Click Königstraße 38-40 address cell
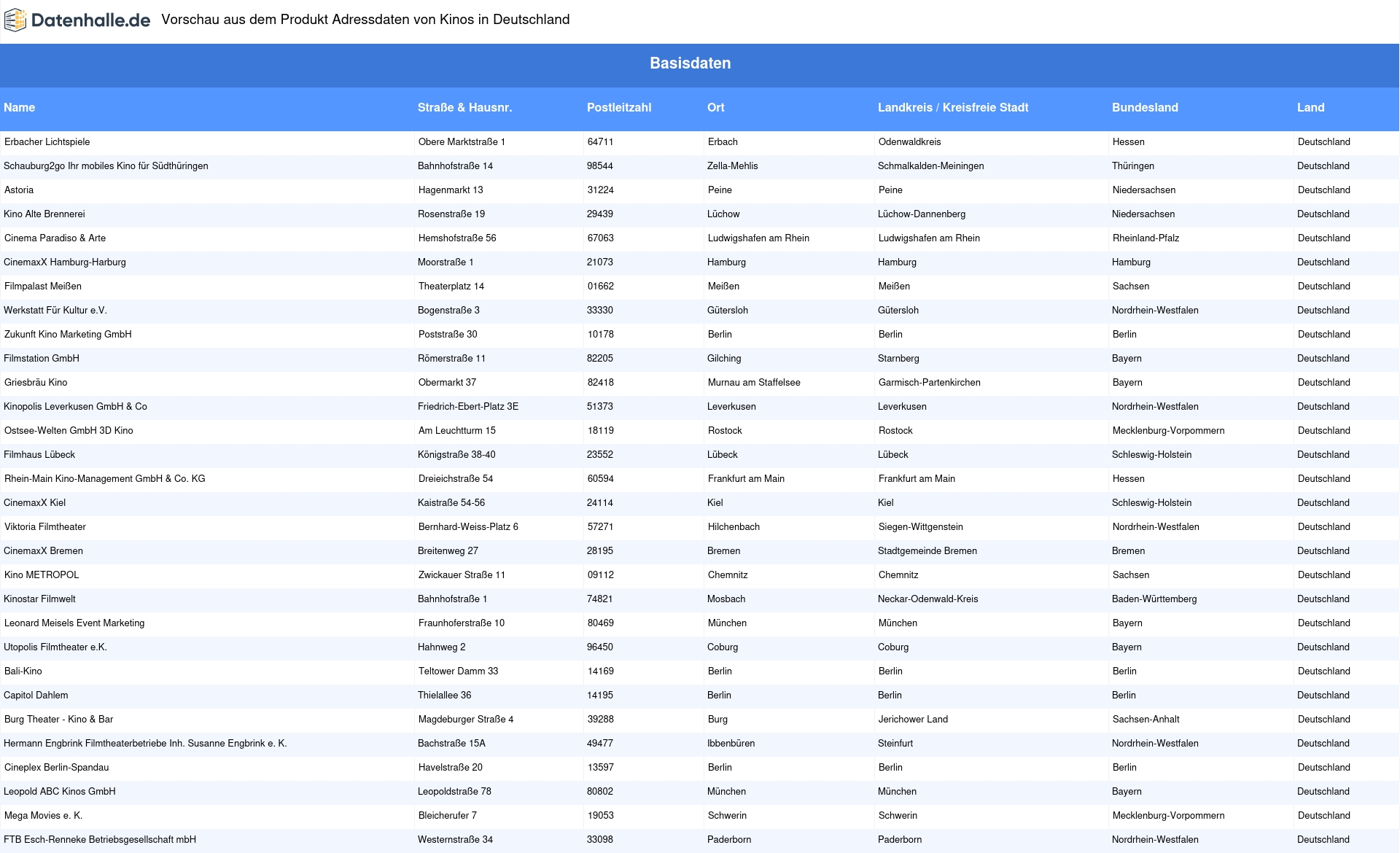Screen dimensions: 1400x853 [x=456, y=455]
